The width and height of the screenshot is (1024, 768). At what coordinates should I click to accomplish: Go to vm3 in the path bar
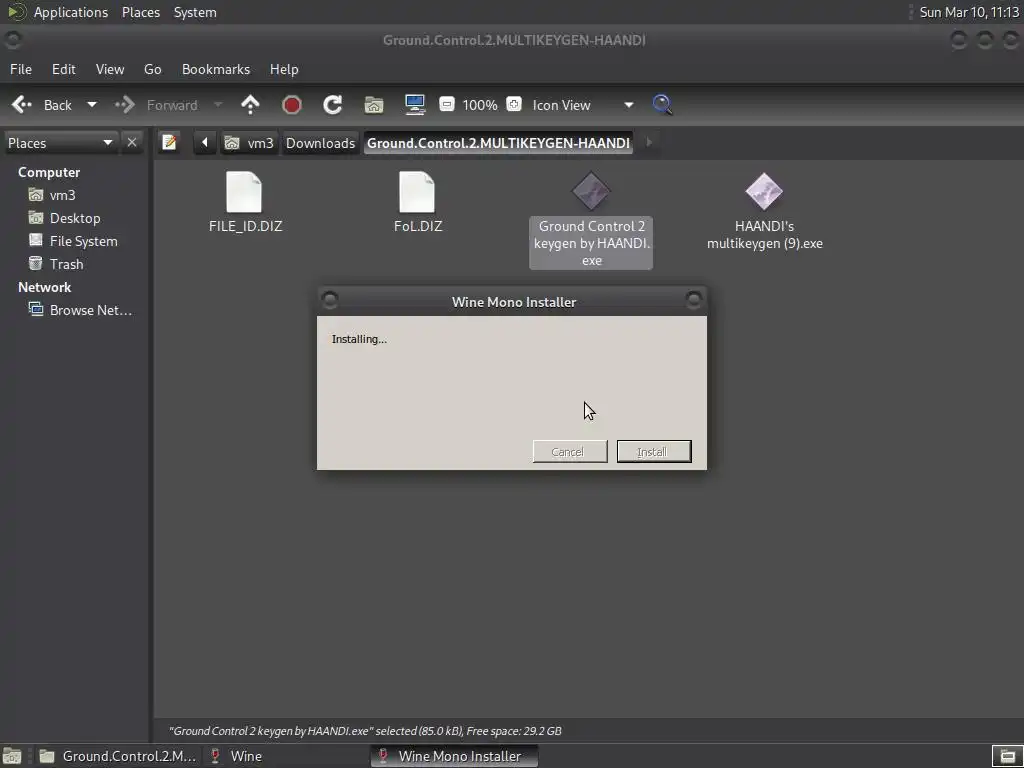click(x=249, y=143)
